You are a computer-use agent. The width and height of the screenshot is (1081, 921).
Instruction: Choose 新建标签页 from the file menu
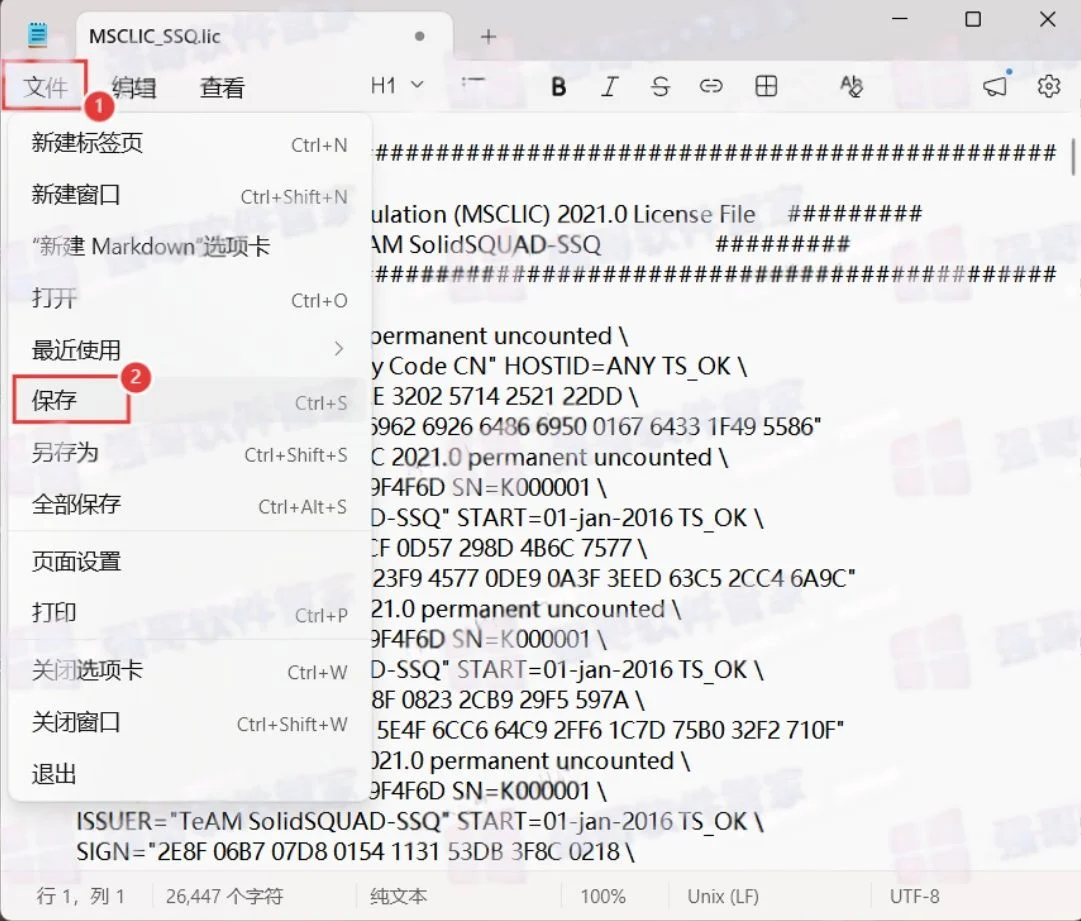pos(190,143)
